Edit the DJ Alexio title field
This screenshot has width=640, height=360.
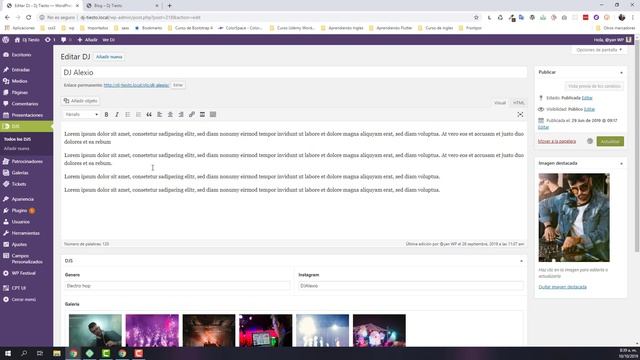[293, 72]
